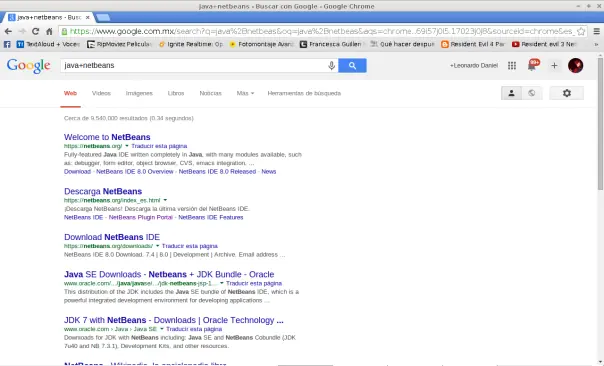The height and width of the screenshot is (366, 604).
Task: Expand the Java SE breadcrumb result arrow
Action: point(162,329)
